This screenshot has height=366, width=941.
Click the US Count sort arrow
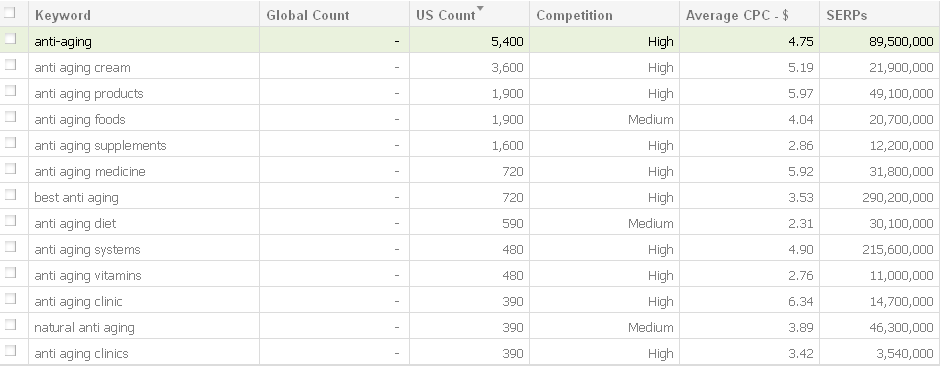pyautogui.click(x=480, y=8)
